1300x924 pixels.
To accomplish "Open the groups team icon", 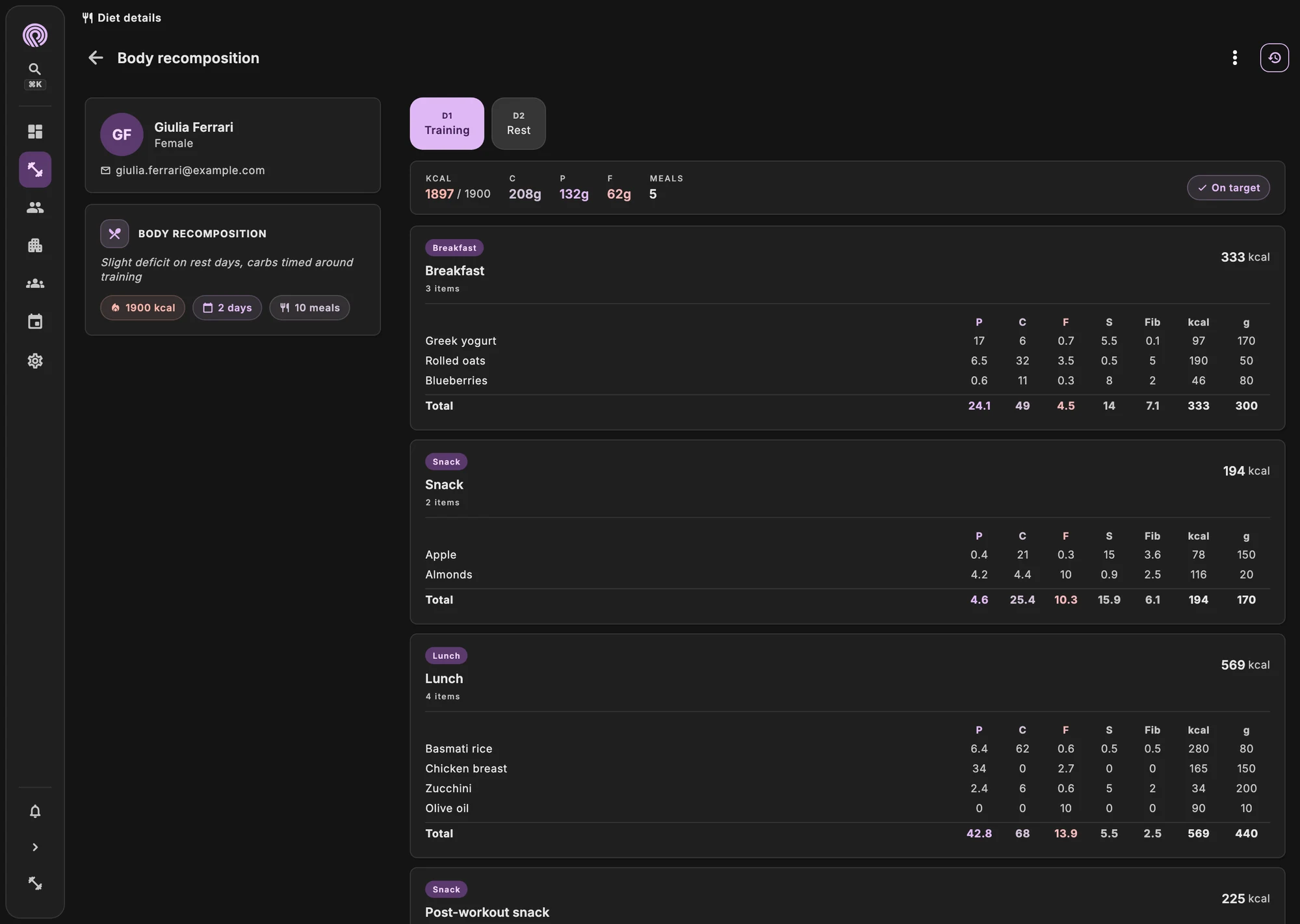I will 35,284.
